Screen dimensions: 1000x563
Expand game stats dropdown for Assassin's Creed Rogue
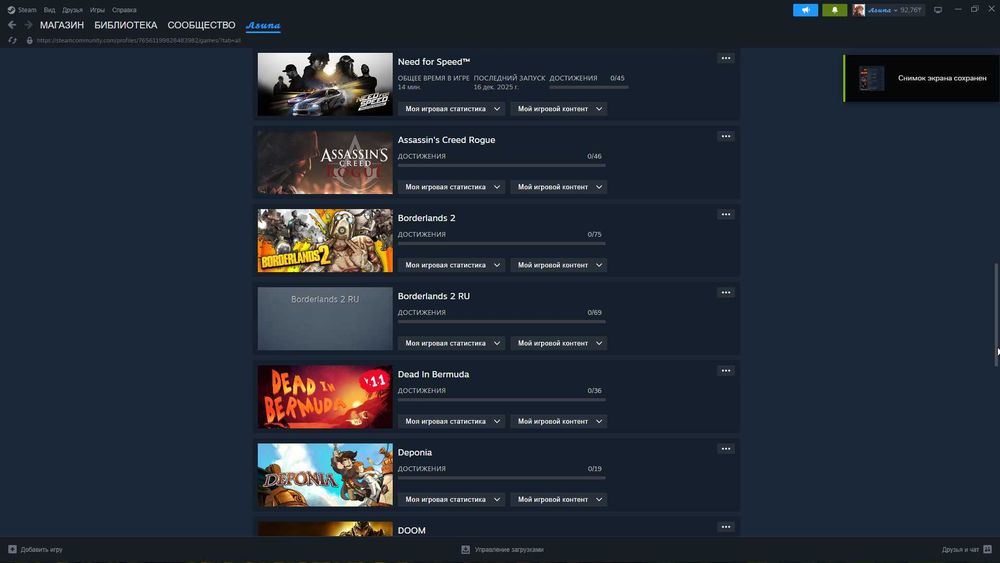pos(452,187)
